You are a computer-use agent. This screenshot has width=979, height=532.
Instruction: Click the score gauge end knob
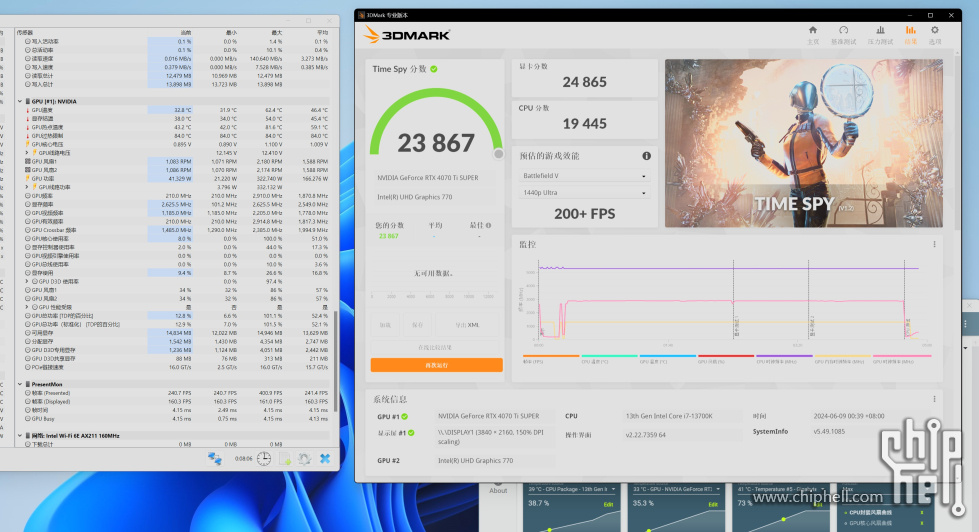(498, 154)
